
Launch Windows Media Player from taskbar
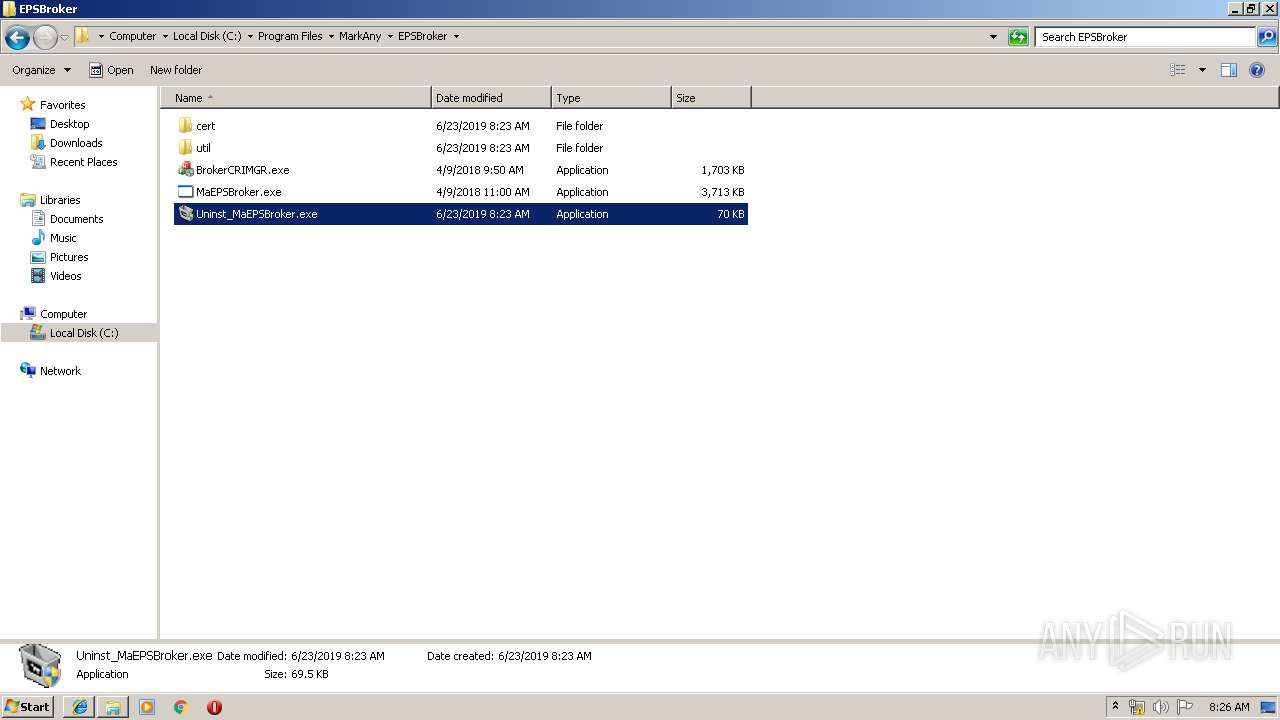click(147, 707)
